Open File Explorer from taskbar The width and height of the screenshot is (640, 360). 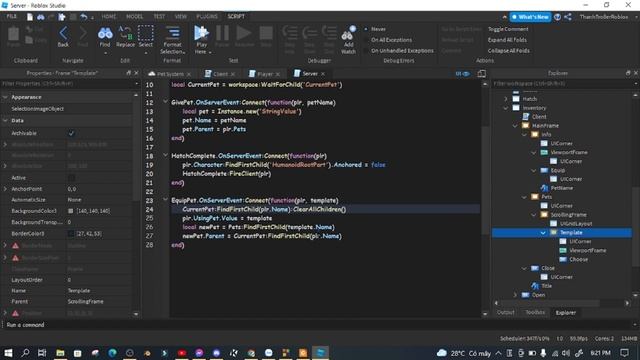[60, 353]
